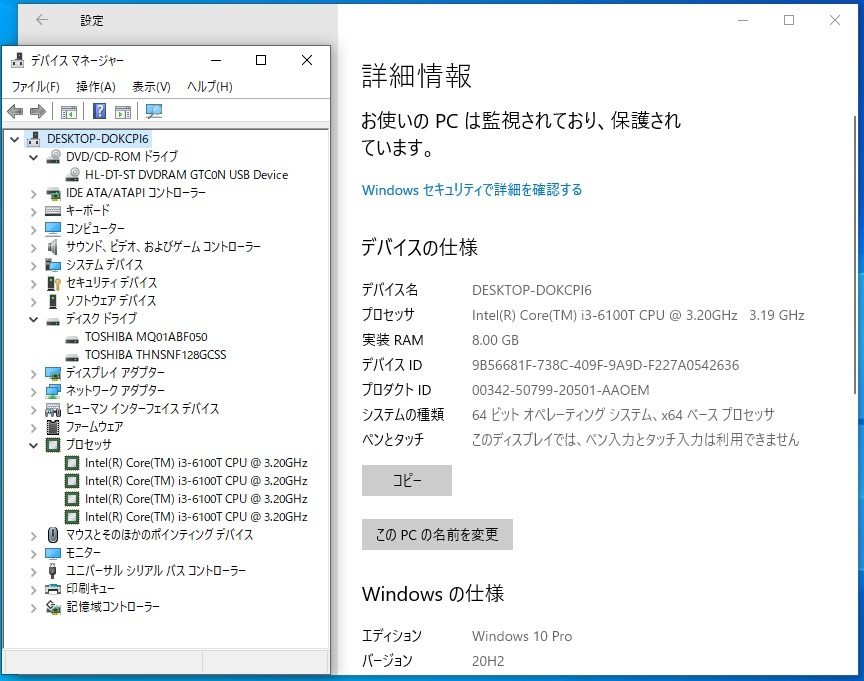Select the DESKTOP-DOKCPI6 tree root label

(98, 139)
